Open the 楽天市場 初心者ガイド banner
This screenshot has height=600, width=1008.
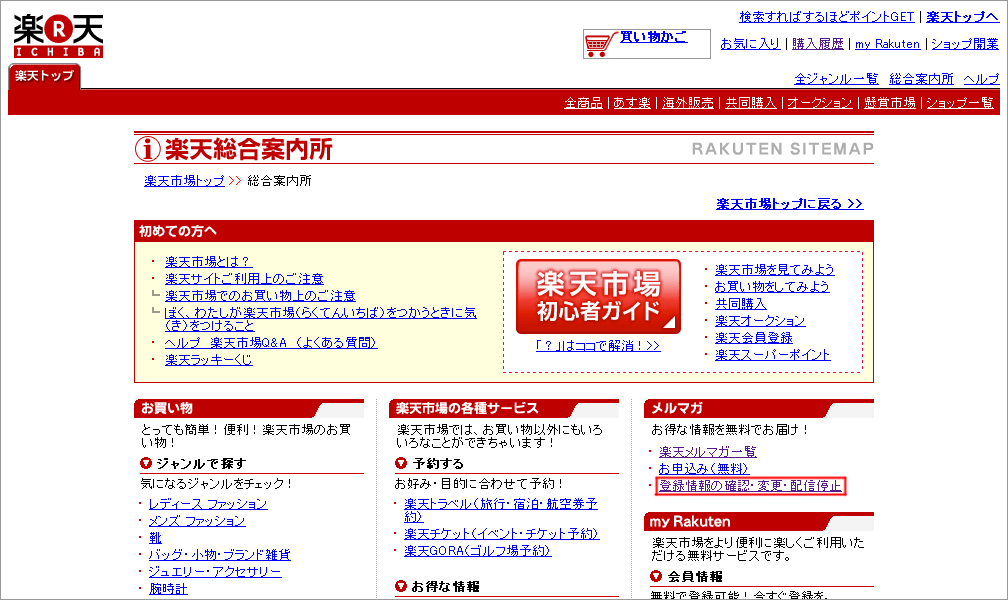pyautogui.click(x=598, y=296)
